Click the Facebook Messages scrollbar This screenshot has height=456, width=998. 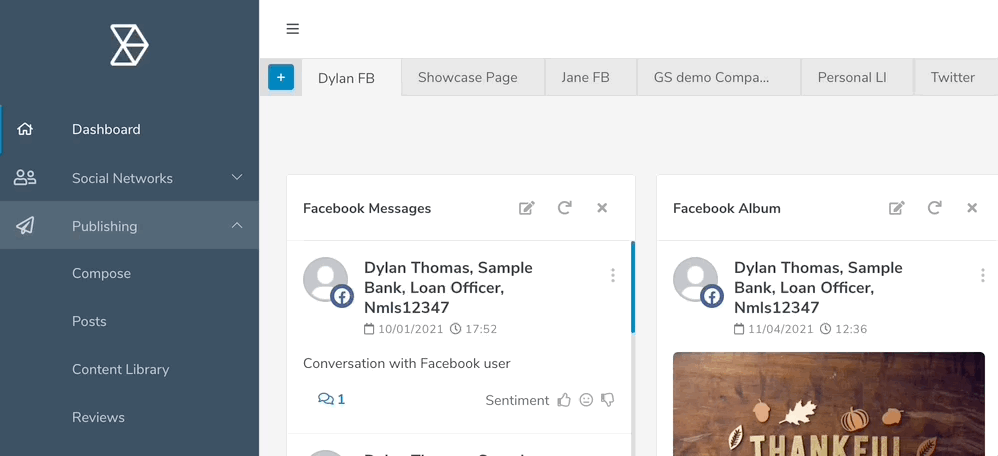click(633, 287)
